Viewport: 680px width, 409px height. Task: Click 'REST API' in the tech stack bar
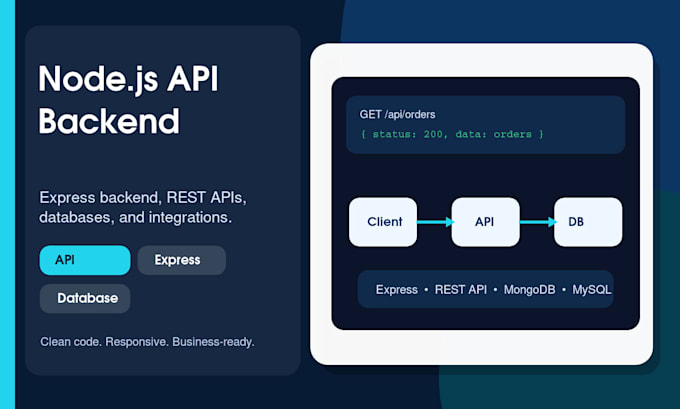(461, 290)
